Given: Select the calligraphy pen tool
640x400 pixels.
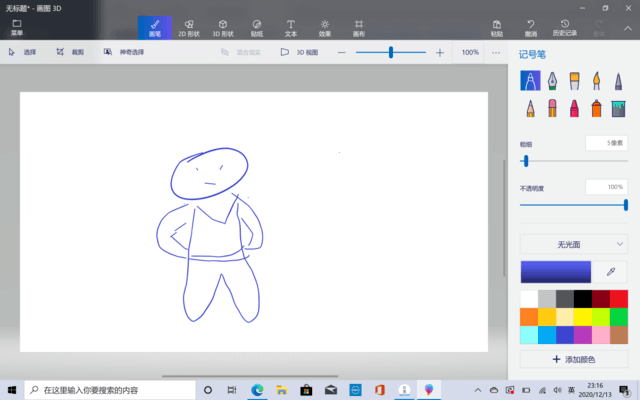Looking at the screenshot, I should point(552,80).
